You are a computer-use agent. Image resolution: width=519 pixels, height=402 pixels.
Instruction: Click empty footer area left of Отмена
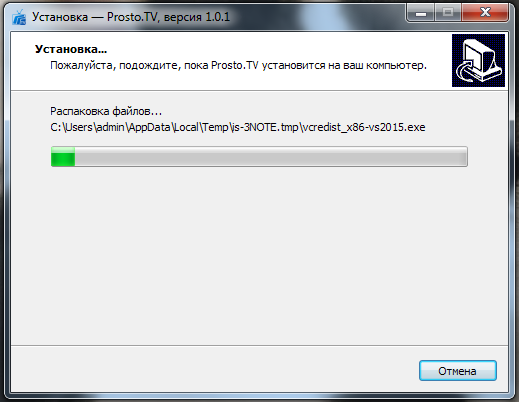(213, 370)
